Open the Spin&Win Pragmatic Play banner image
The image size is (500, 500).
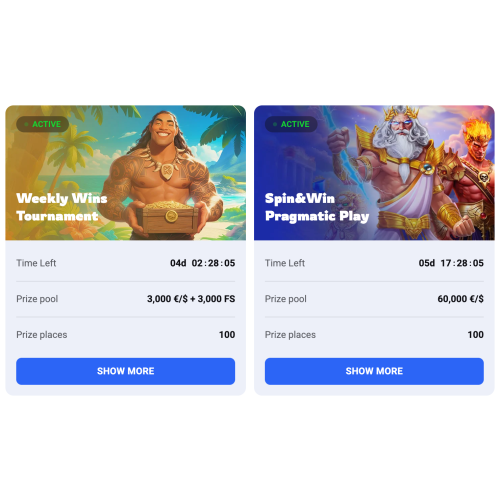click(x=374, y=173)
